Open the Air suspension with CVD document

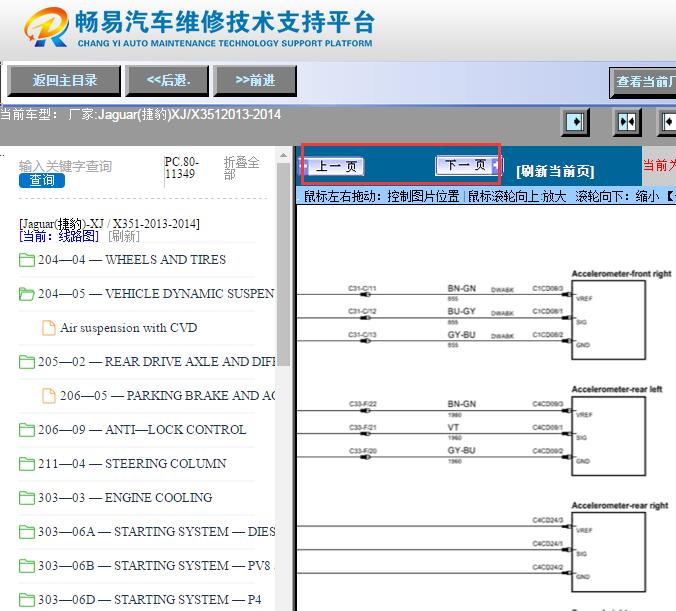pos(128,328)
